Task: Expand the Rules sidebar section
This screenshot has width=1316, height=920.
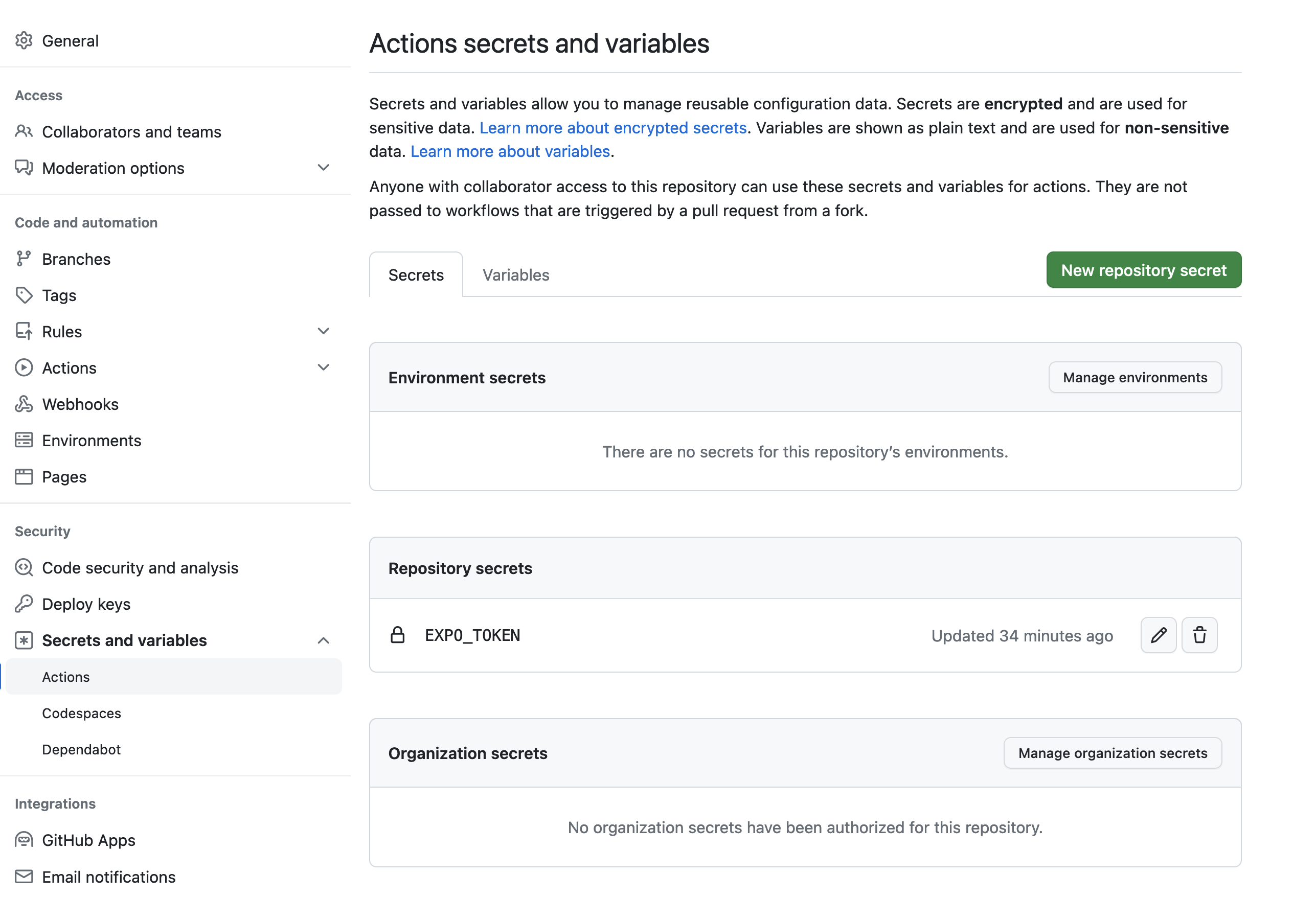Action: (x=323, y=331)
